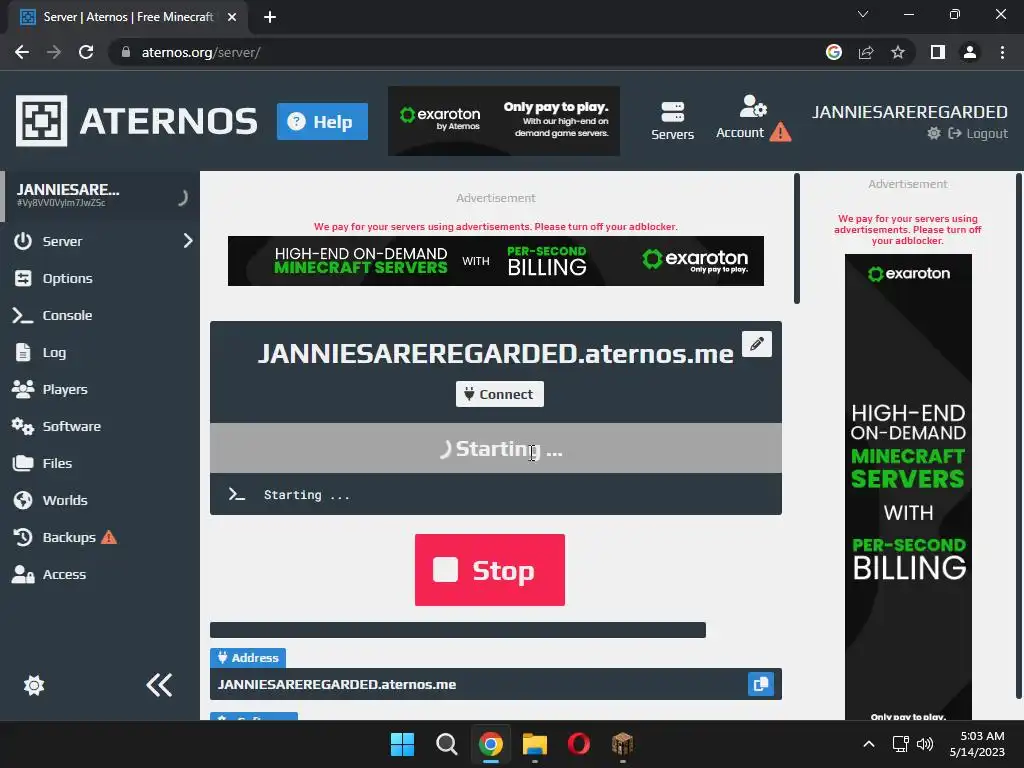Click the Aternos logo icon
The width and height of the screenshot is (1024, 768).
click(41, 121)
